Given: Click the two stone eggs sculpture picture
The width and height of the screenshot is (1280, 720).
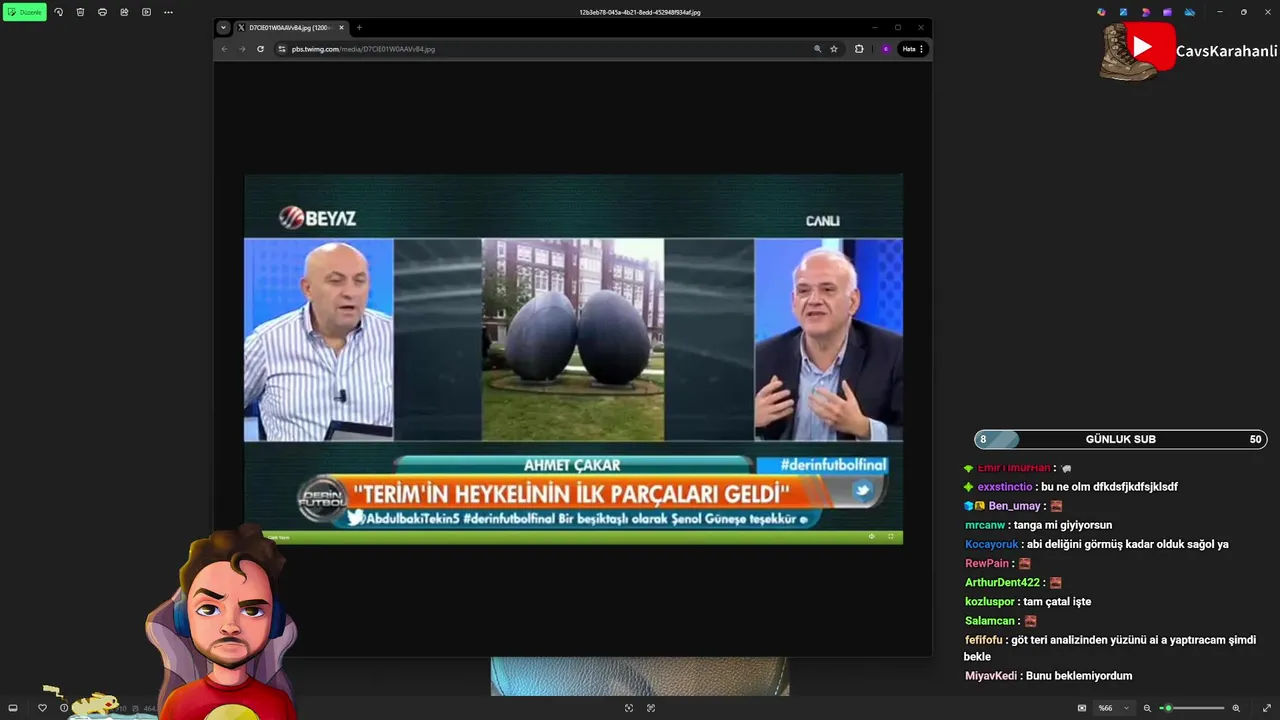Looking at the screenshot, I should click(573, 339).
